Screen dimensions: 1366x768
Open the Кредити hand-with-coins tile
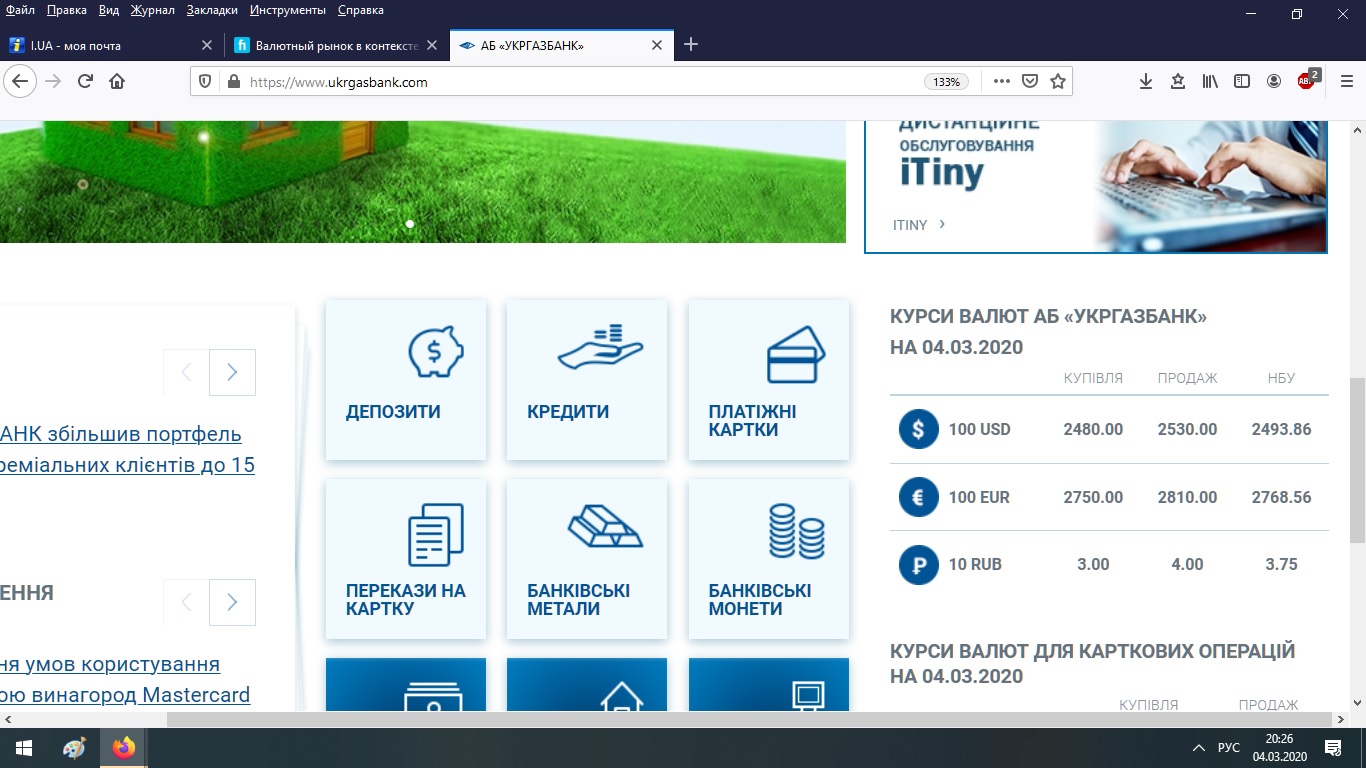[x=587, y=380]
